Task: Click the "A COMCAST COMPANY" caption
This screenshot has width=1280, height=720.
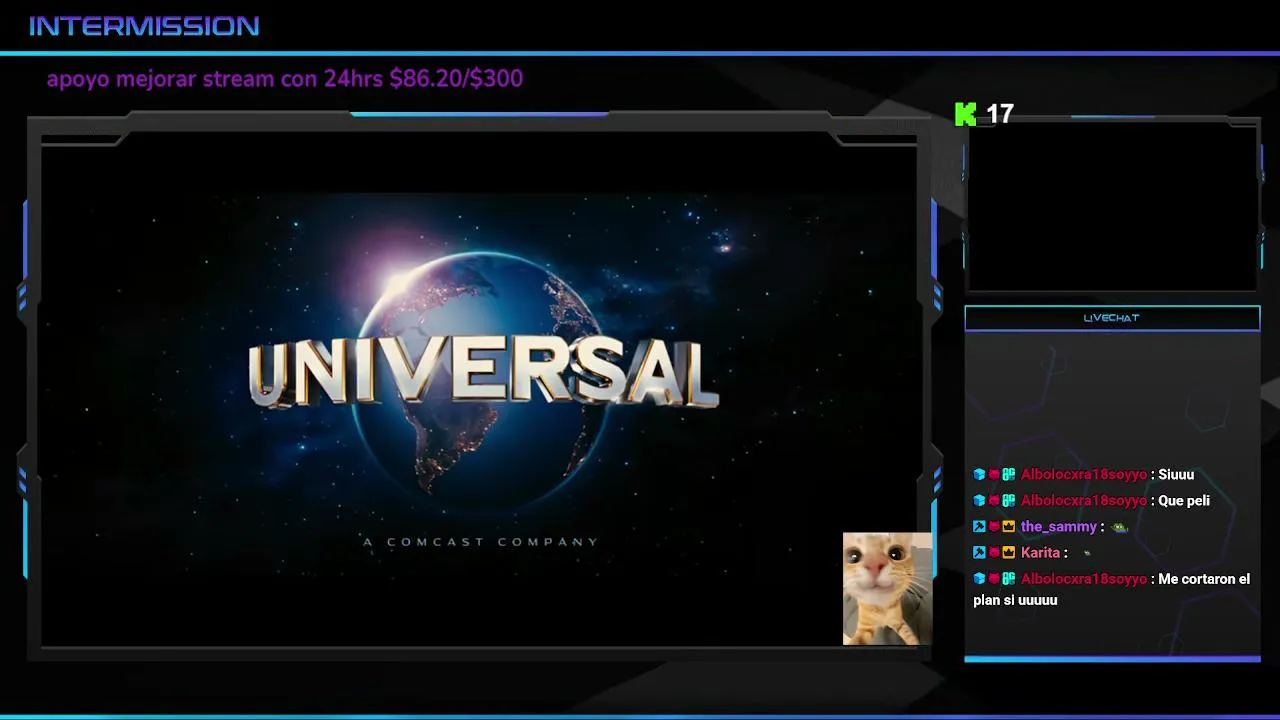Action: pos(480,542)
